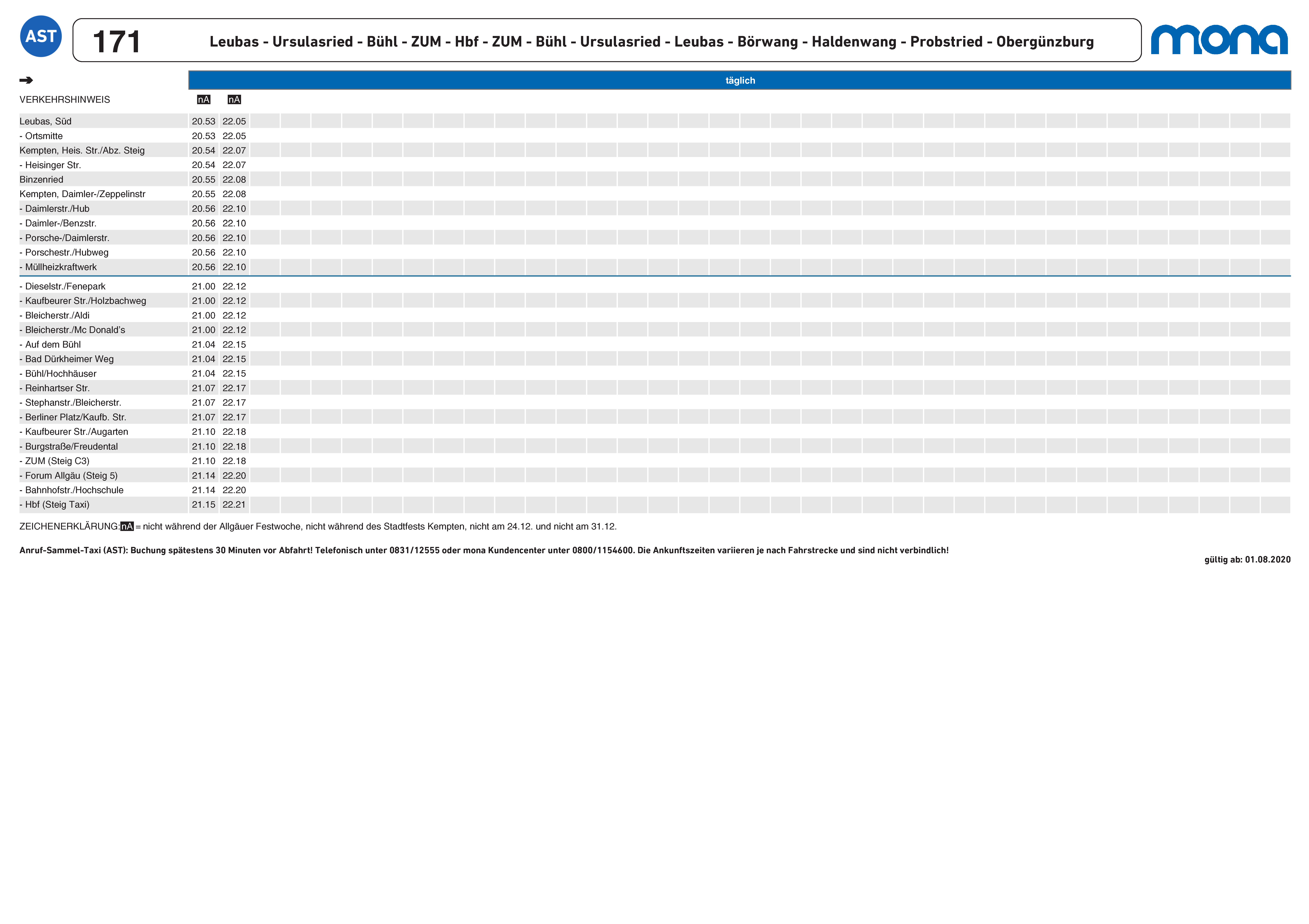Click the second nA marker in header row
1309x924 pixels.
click(x=234, y=100)
